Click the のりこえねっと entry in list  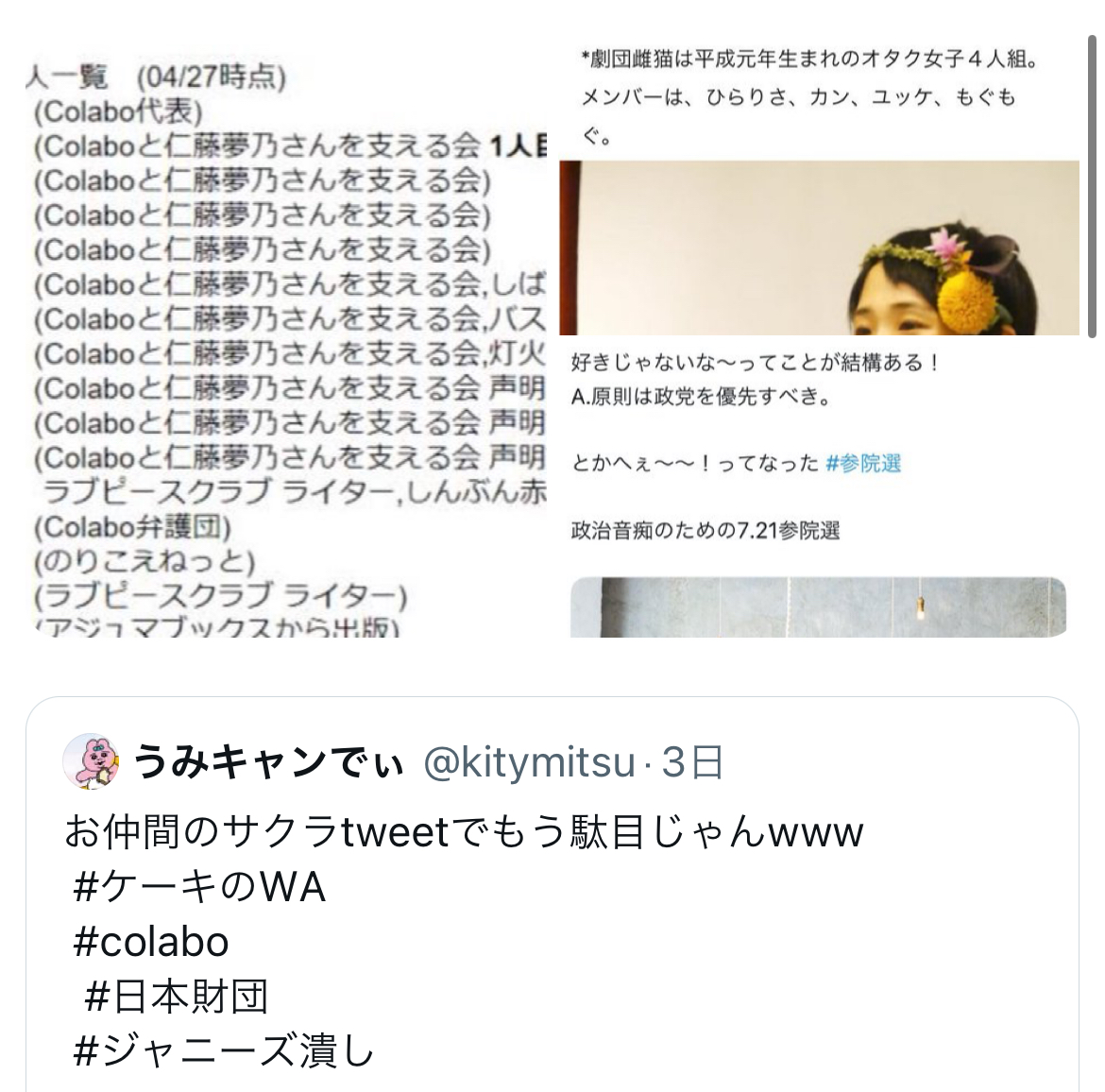[x=144, y=562]
